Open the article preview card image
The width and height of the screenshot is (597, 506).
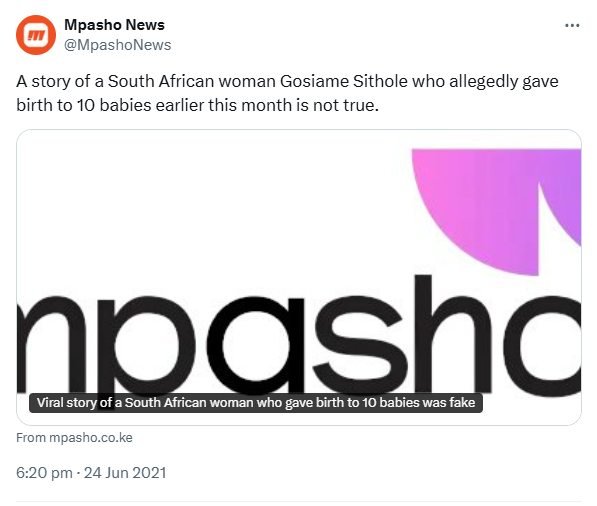point(299,277)
